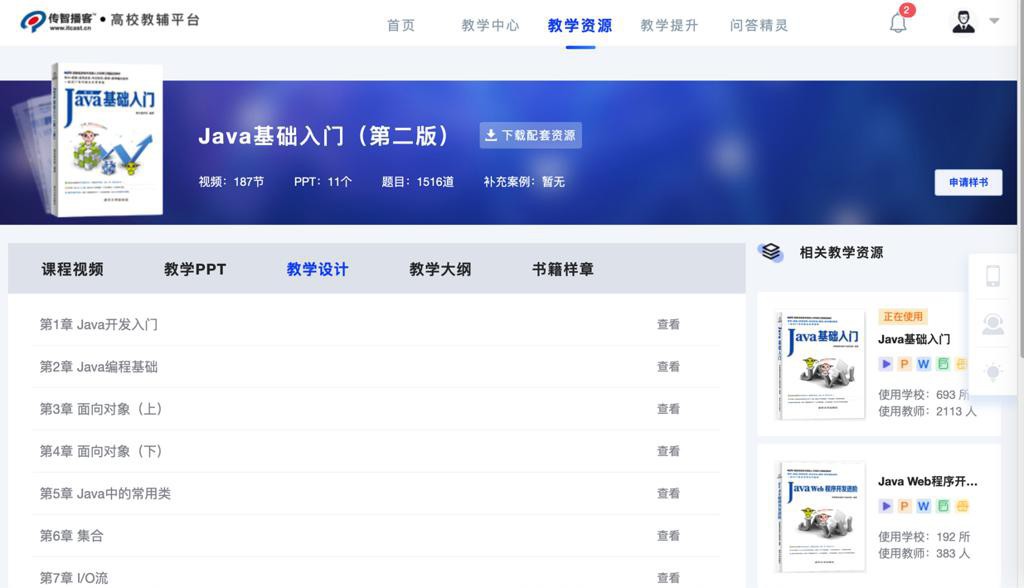The image size is (1024, 588).
Task: Click the Java基础入门 title in related resources
Action: click(x=914, y=339)
